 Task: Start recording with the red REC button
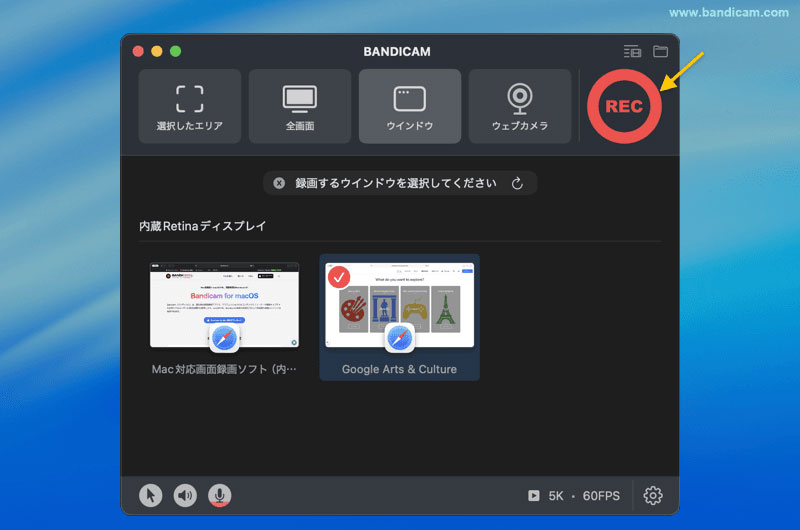[x=624, y=106]
